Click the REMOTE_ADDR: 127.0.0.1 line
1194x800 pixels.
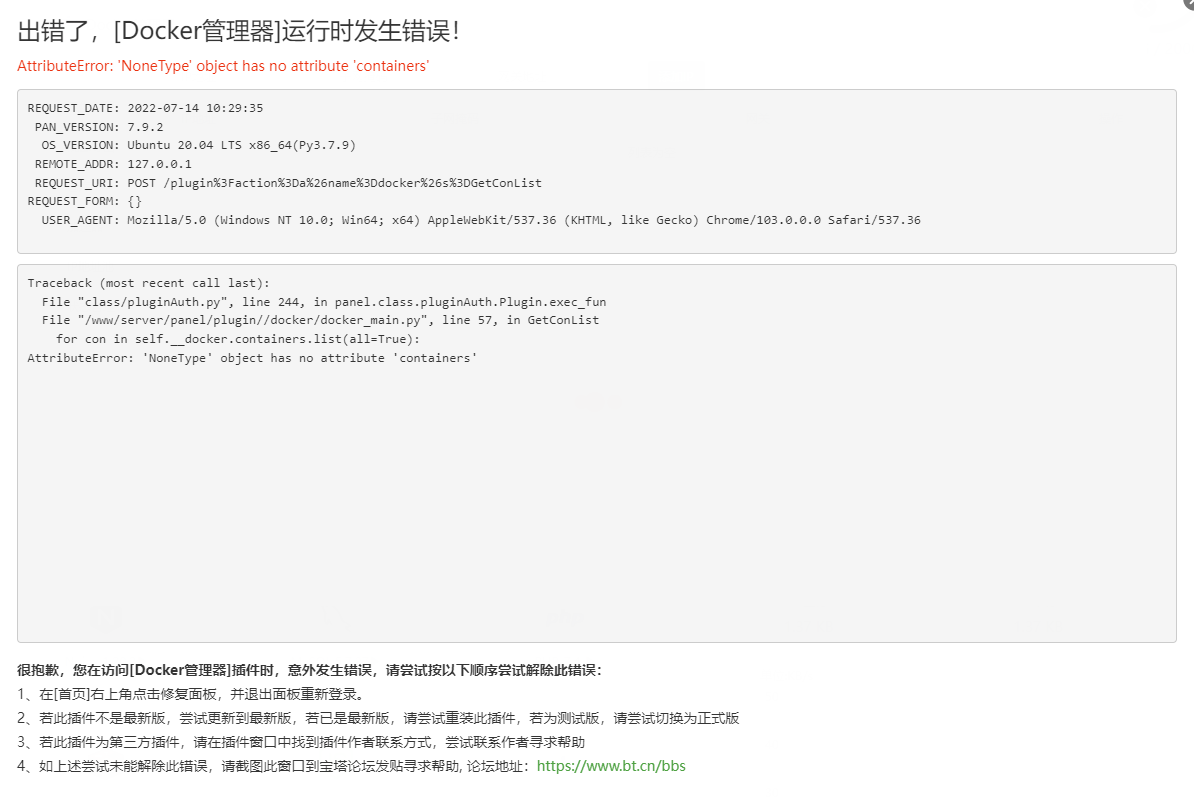[113, 164]
